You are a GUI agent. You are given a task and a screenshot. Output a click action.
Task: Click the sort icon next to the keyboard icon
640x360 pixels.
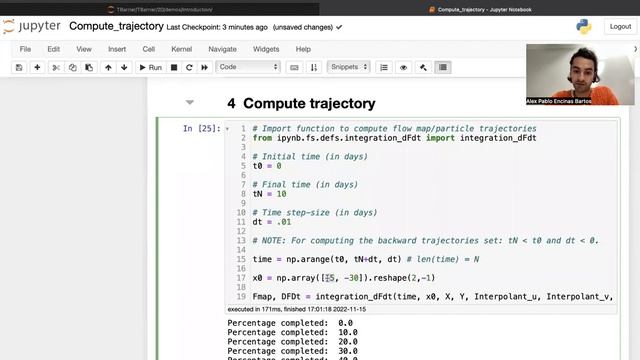(314, 67)
